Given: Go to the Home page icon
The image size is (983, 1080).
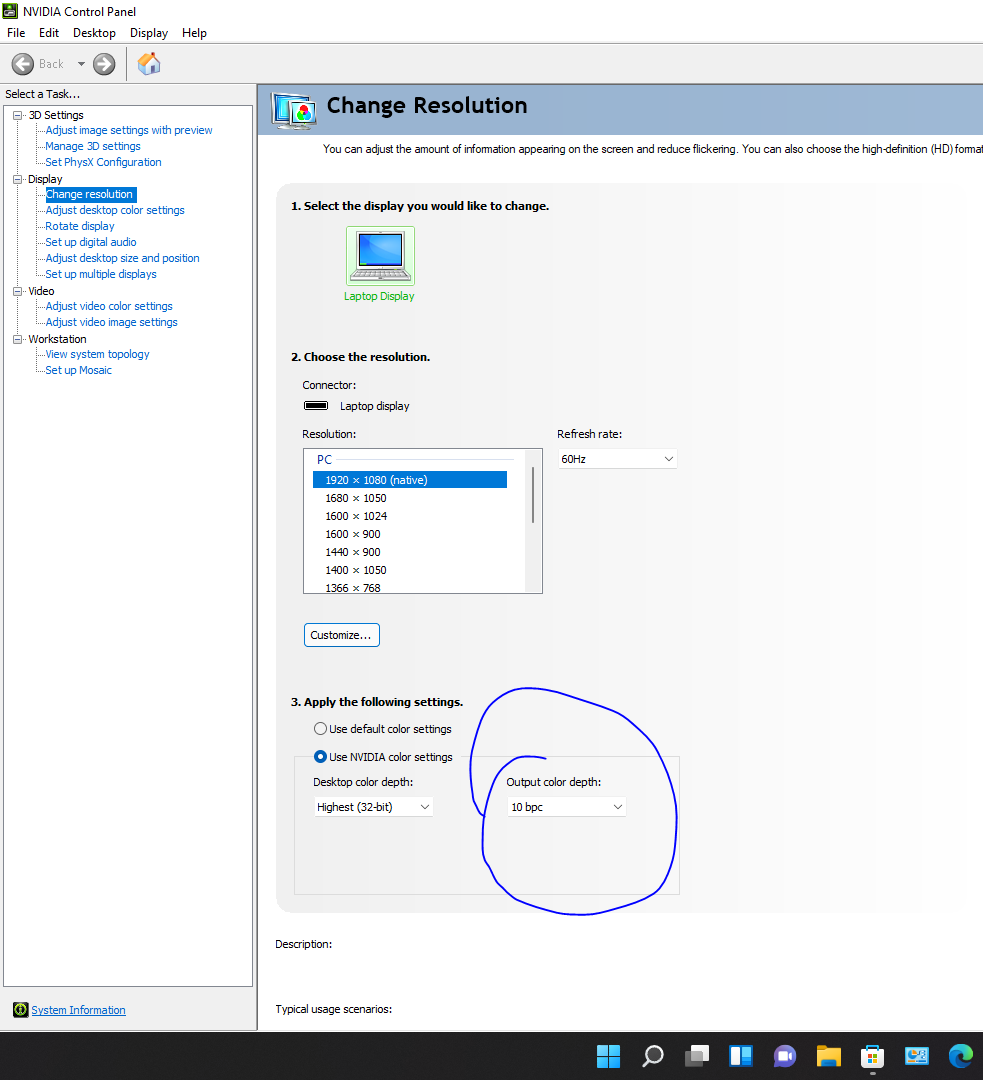Looking at the screenshot, I should coord(149,63).
